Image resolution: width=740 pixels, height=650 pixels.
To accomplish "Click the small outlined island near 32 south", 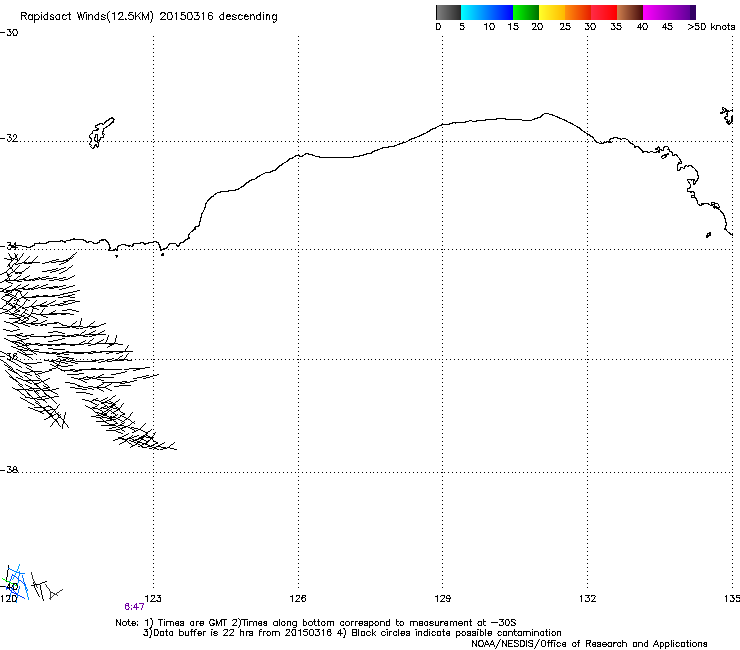I will point(101,133).
